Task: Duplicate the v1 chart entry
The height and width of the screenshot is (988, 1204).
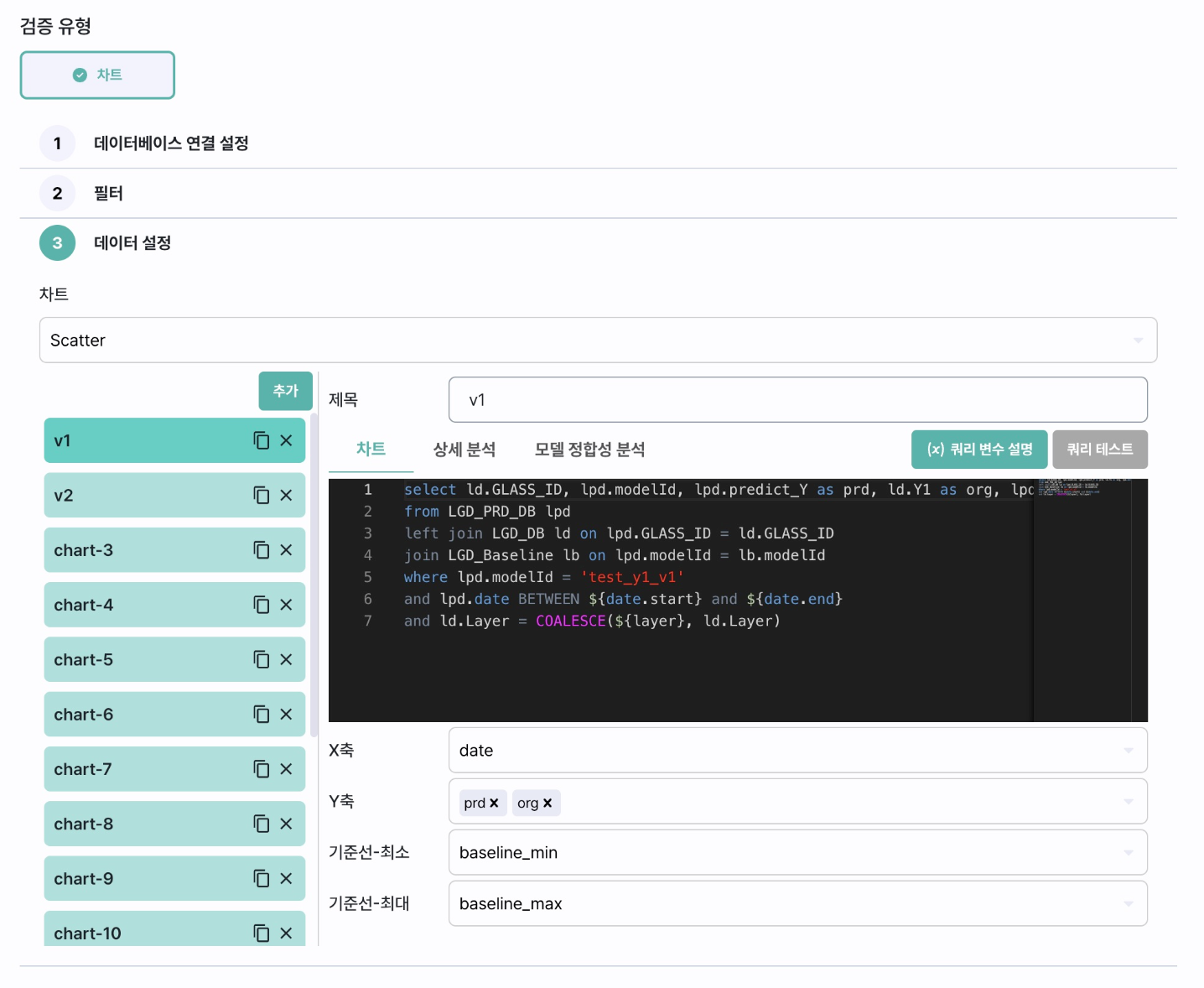Action: click(262, 440)
